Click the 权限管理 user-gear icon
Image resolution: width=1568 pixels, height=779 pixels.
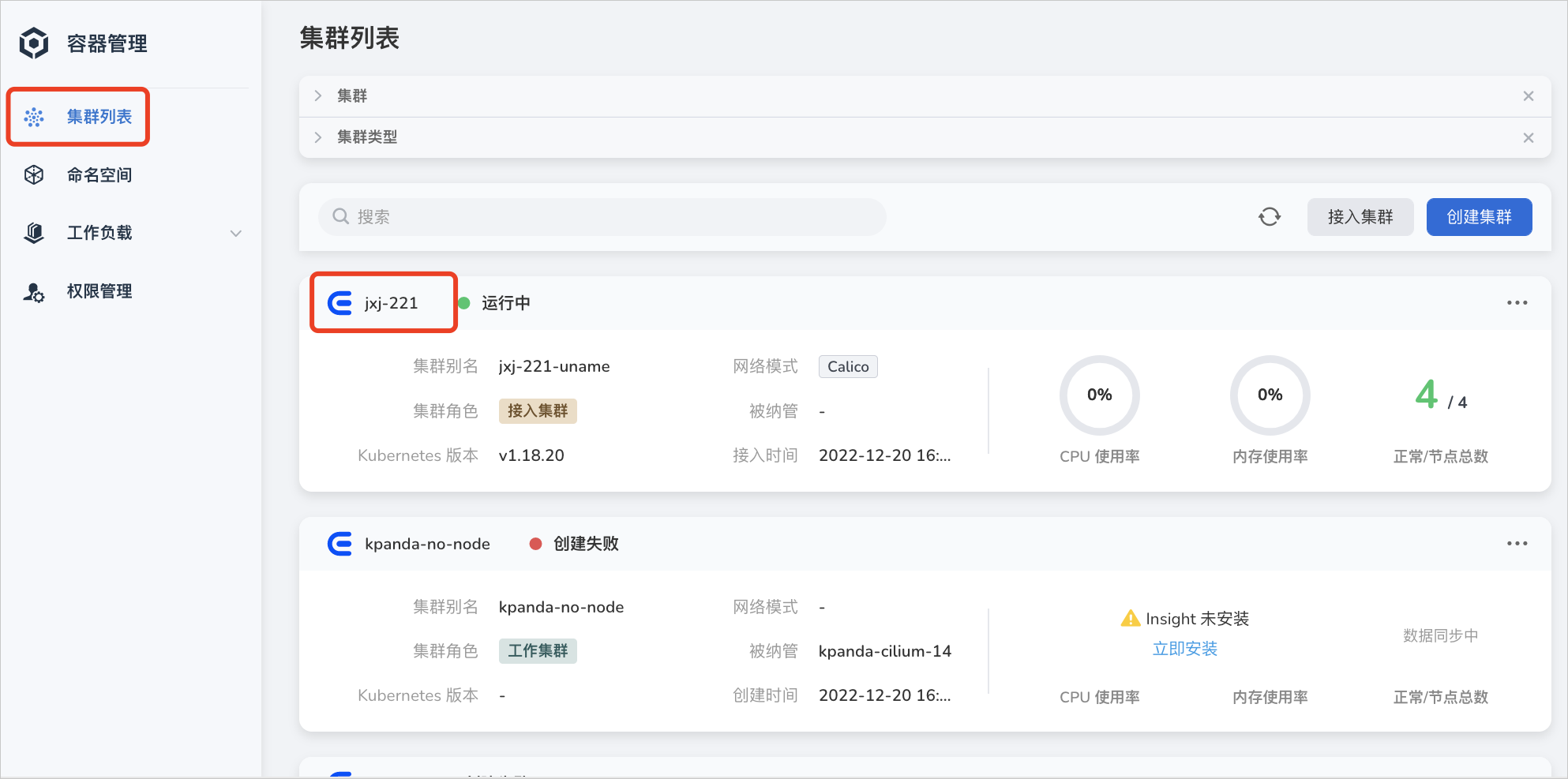[x=34, y=292]
